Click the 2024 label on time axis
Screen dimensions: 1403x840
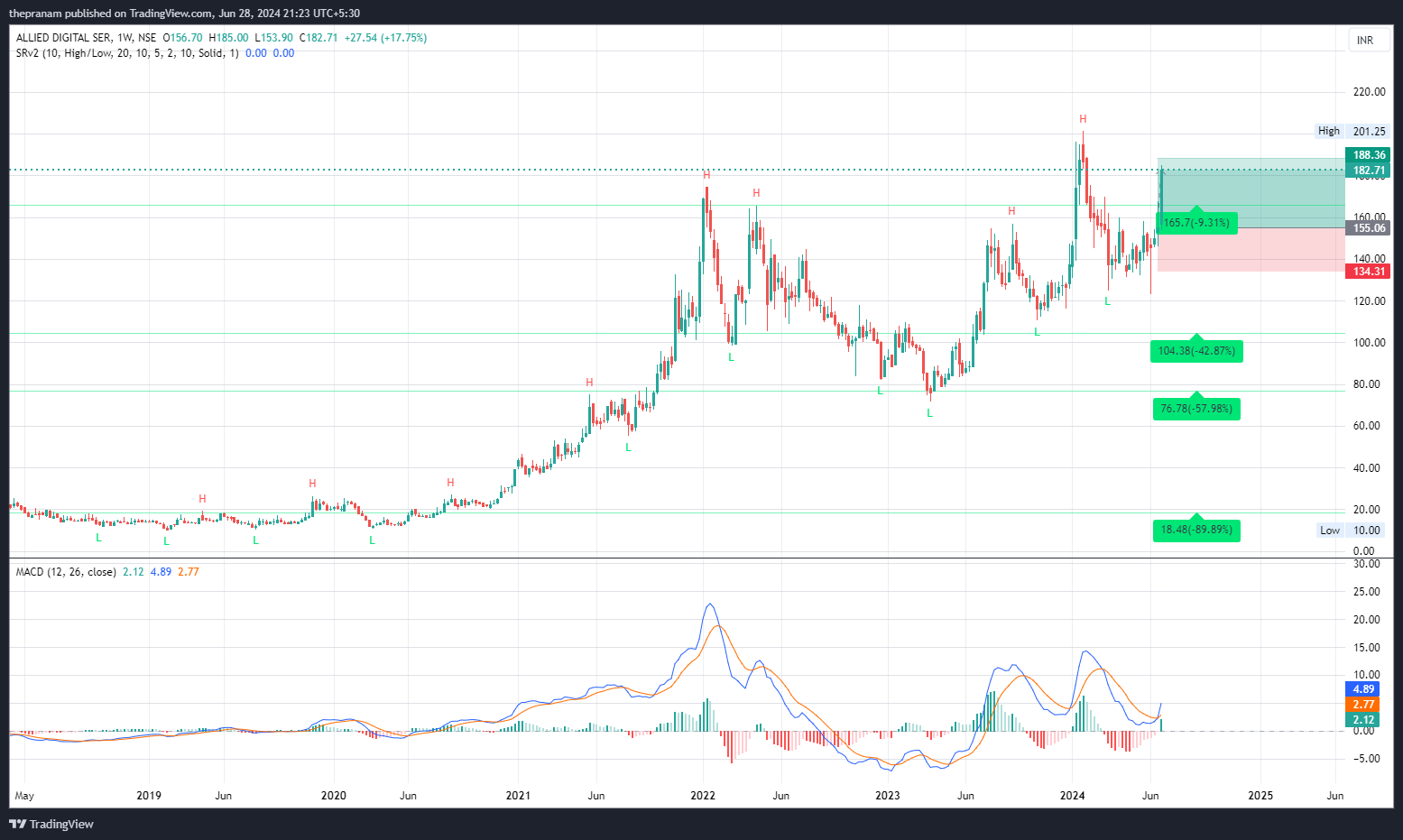coord(1073,796)
